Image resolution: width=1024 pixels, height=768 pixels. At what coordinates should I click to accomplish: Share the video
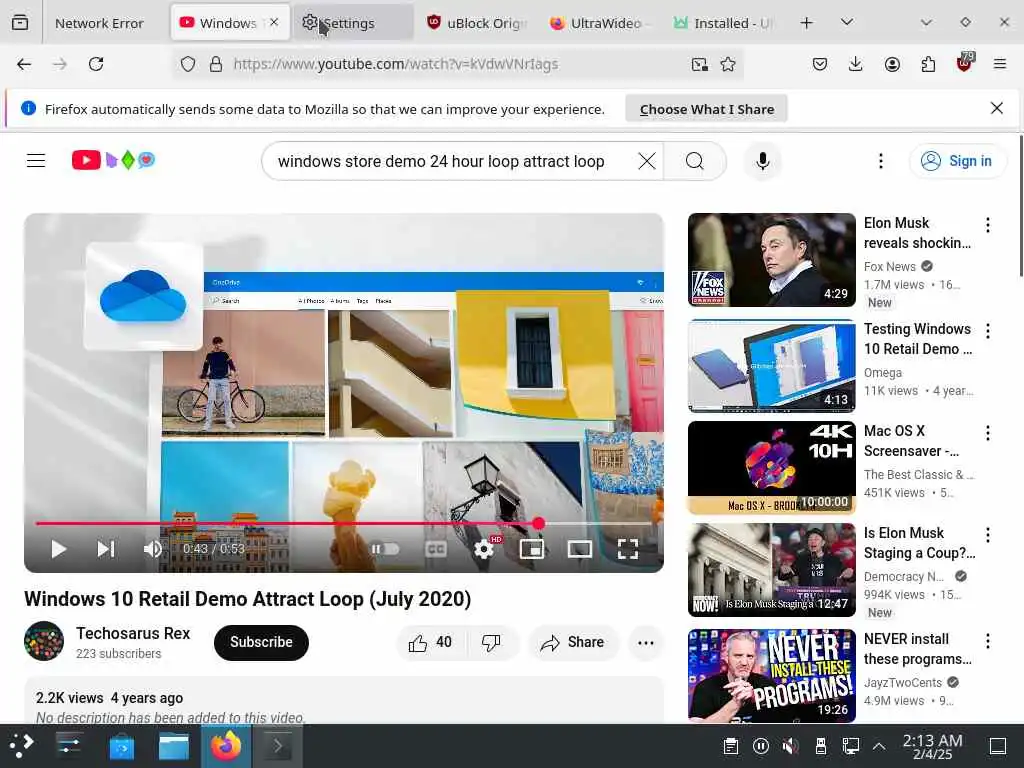click(x=572, y=643)
